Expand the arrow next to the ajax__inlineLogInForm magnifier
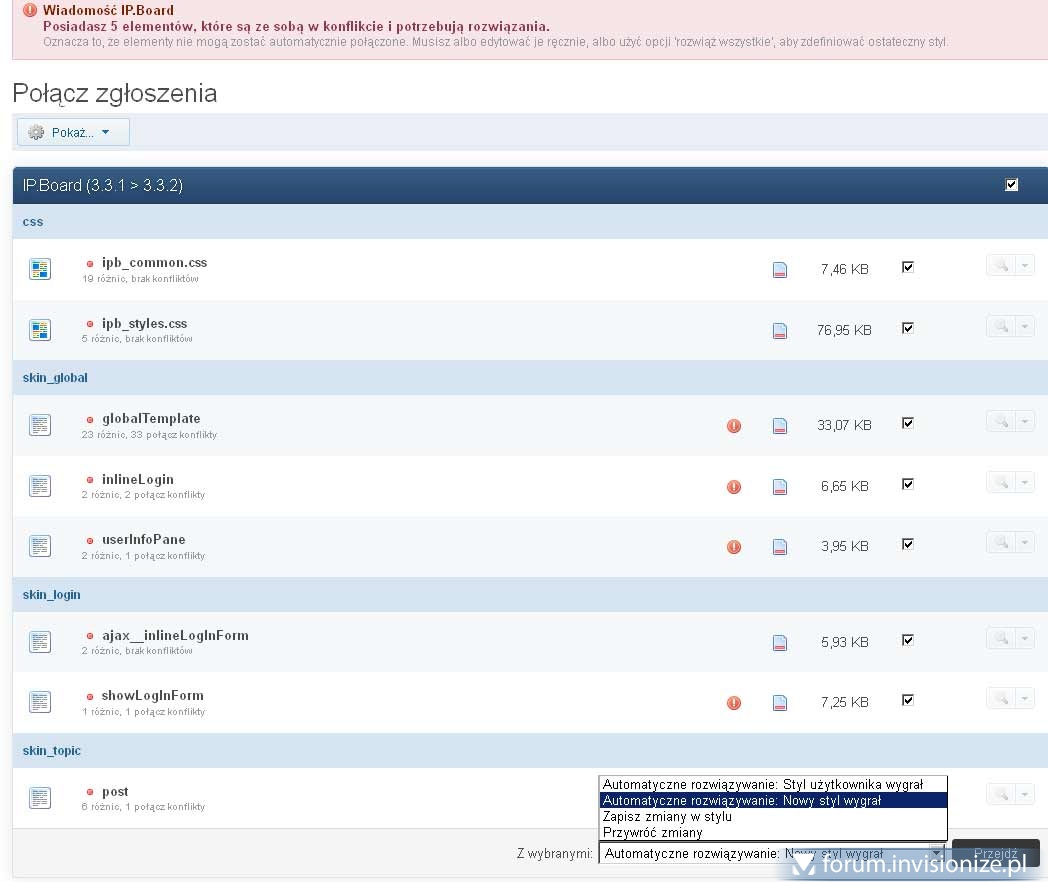The height and width of the screenshot is (882, 1048). click(x=1025, y=638)
